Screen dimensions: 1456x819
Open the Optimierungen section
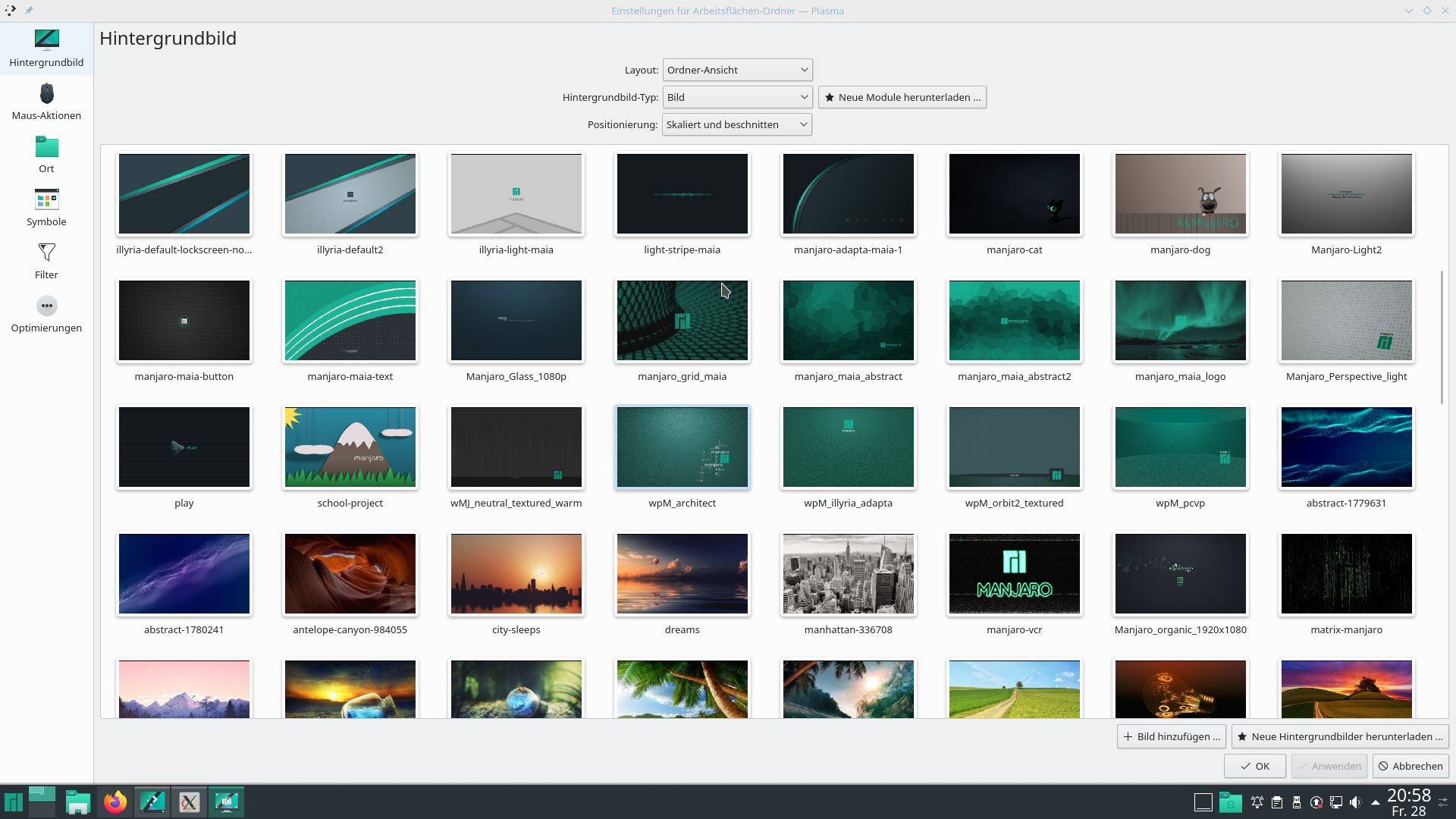(46, 315)
